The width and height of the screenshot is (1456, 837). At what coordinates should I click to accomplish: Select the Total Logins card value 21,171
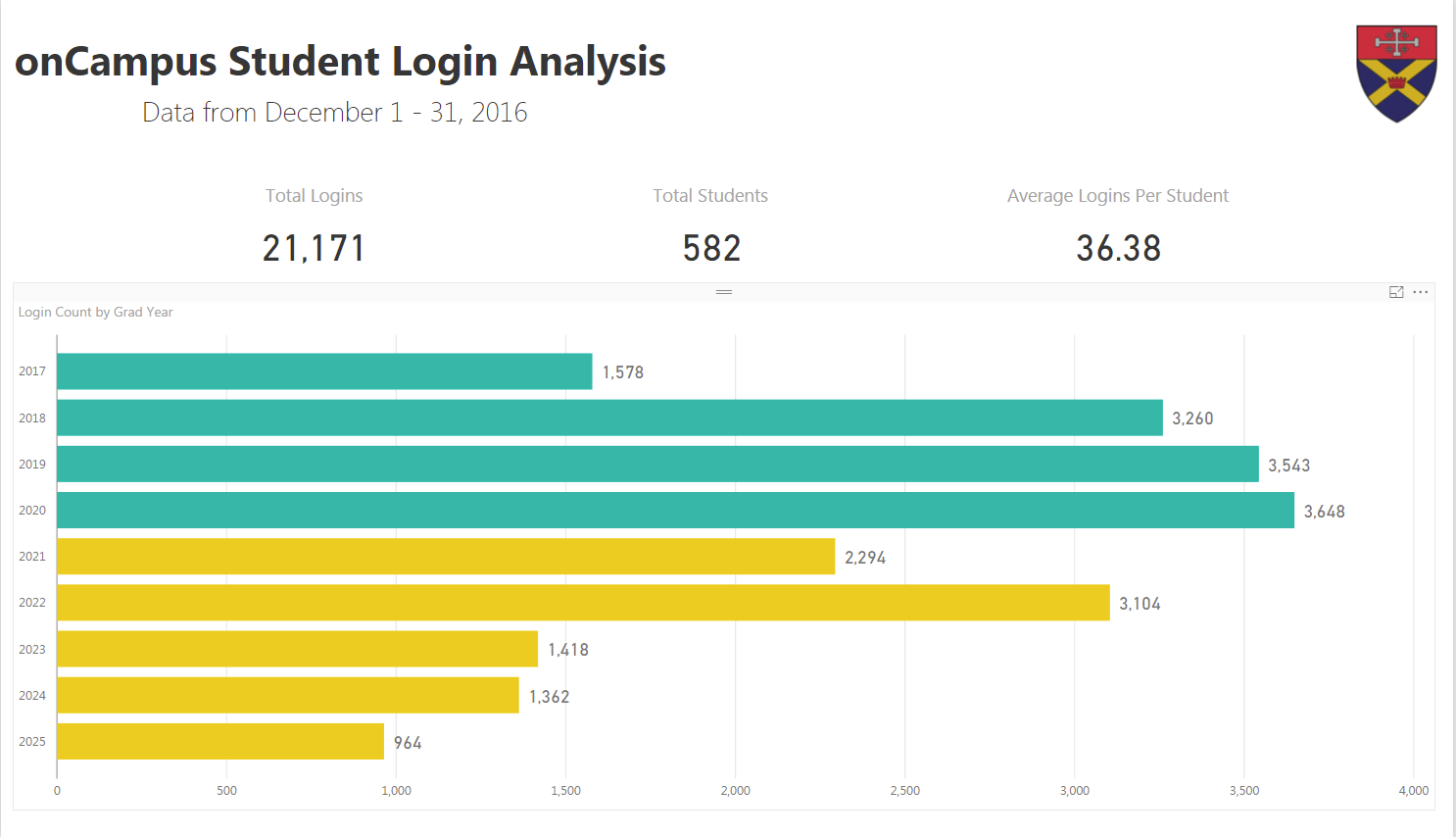click(314, 248)
